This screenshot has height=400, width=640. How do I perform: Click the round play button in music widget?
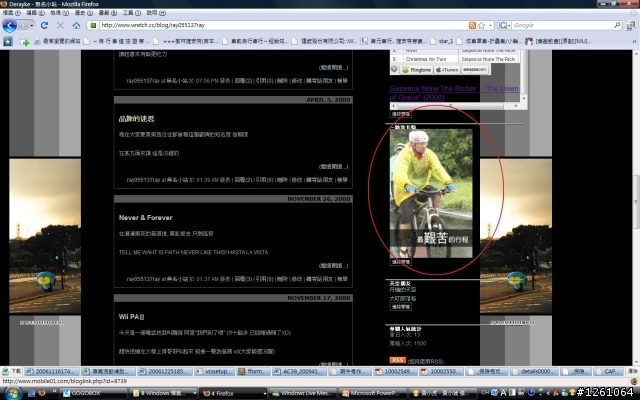[x=394, y=69]
